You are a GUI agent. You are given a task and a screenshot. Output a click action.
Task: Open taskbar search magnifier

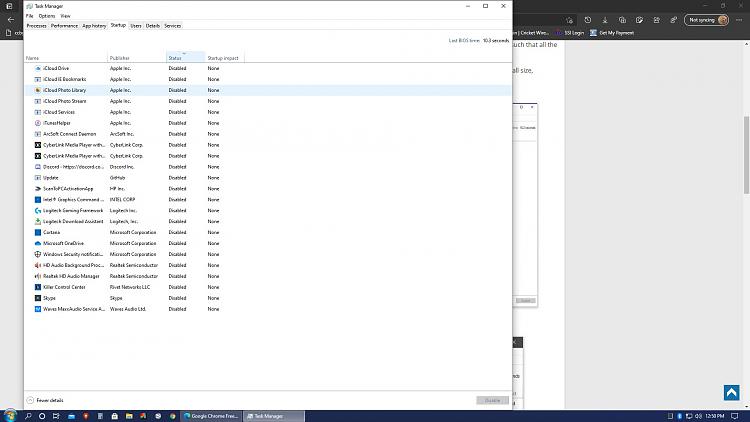pyautogui.click(x=28, y=416)
